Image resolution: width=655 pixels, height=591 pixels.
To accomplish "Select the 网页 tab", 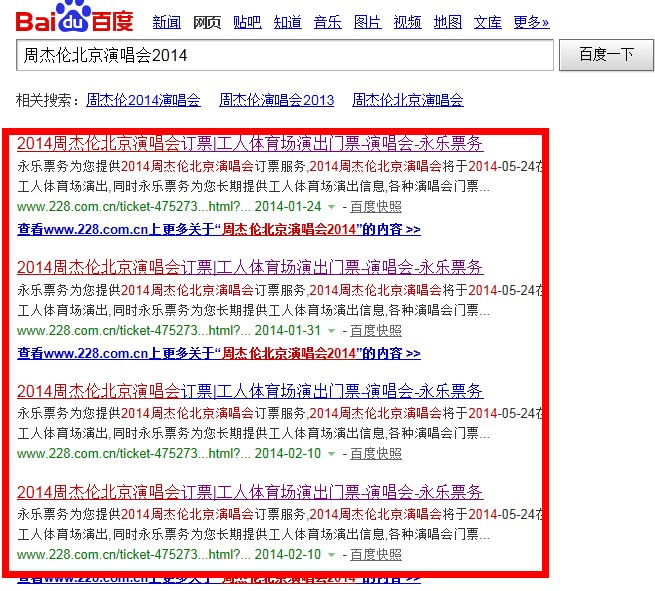I will point(207,22).
